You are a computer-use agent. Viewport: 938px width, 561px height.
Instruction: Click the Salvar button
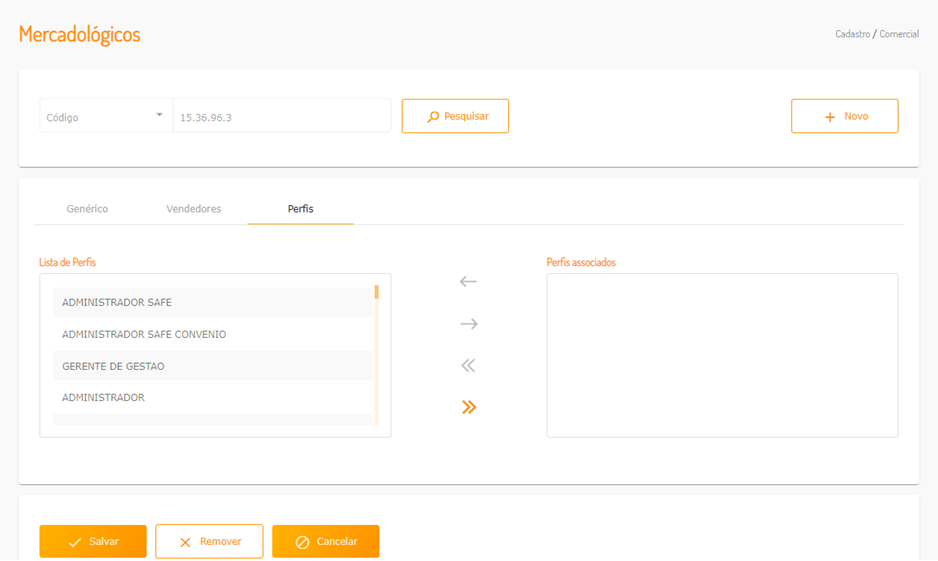coord(93,541)
